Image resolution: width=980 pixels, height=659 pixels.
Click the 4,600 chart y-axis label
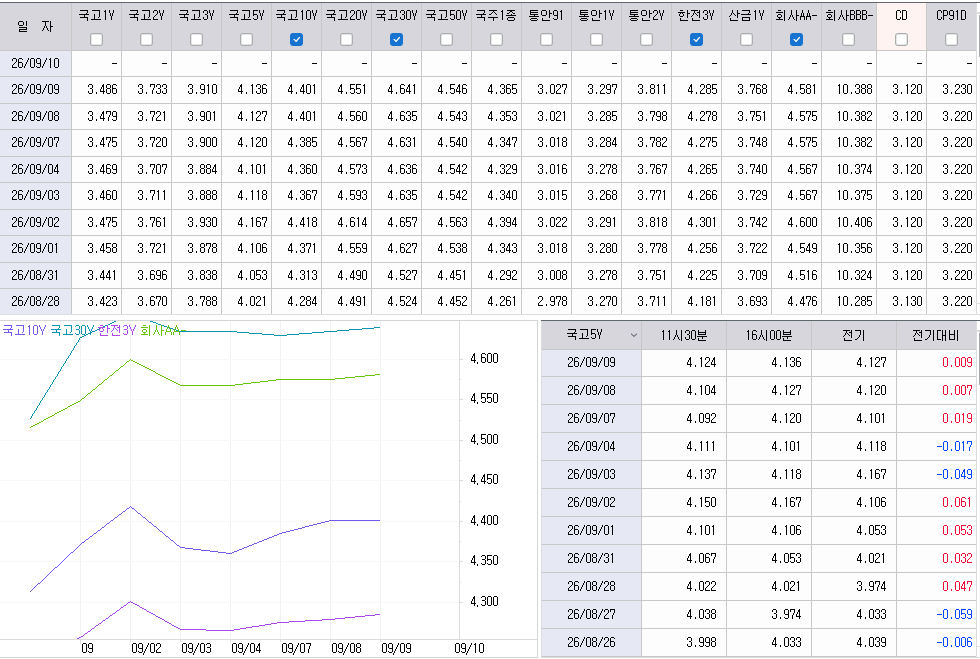484,358
